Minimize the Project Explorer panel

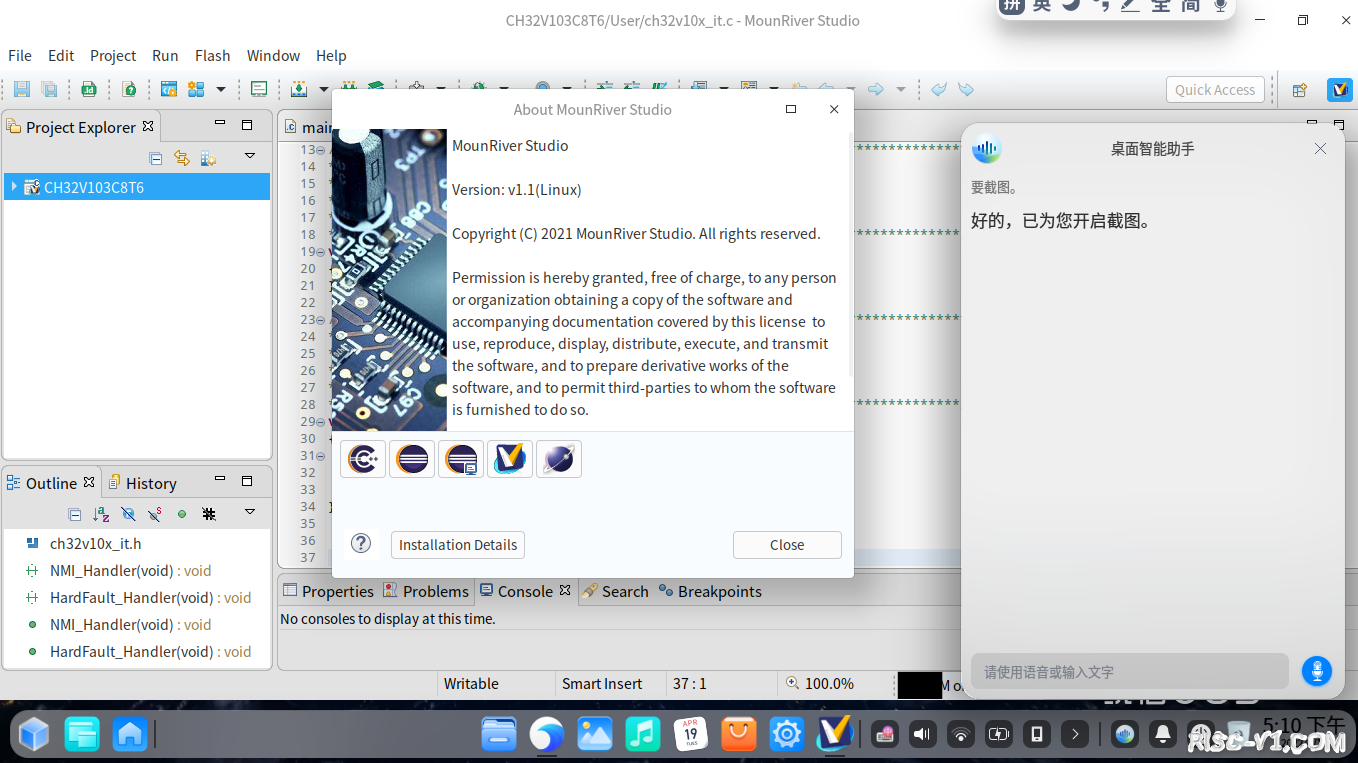pos(220,124)
